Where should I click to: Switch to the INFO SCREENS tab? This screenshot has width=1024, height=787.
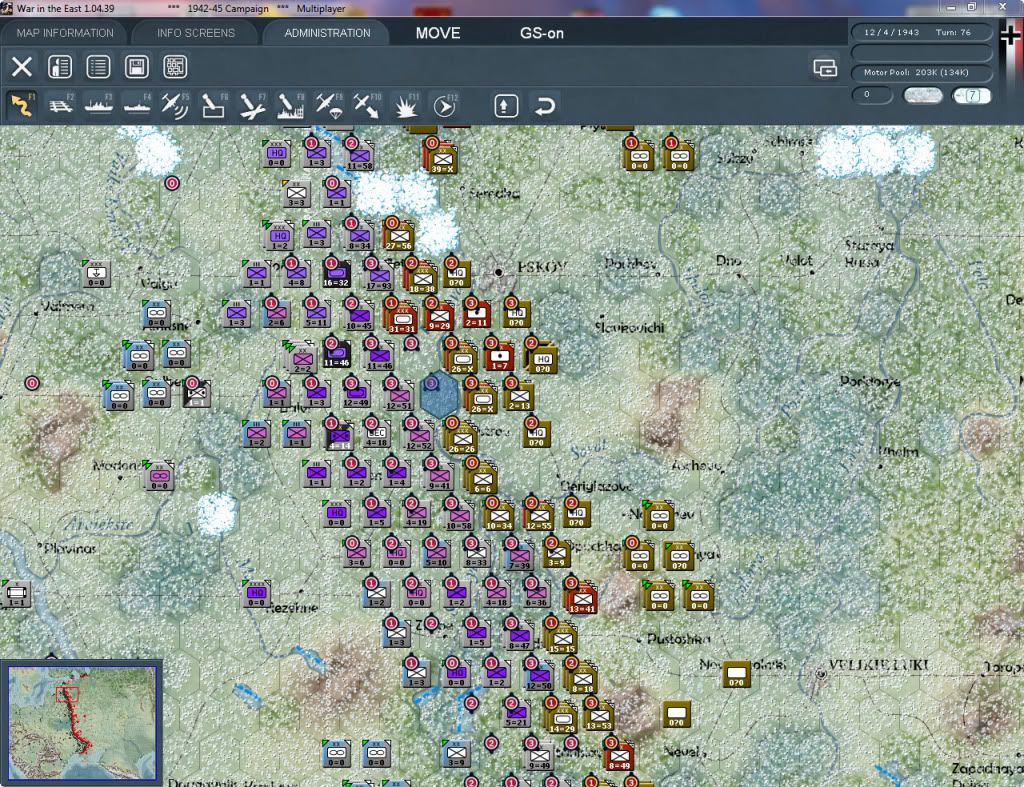pyautogui.click(x=195, y=33)
